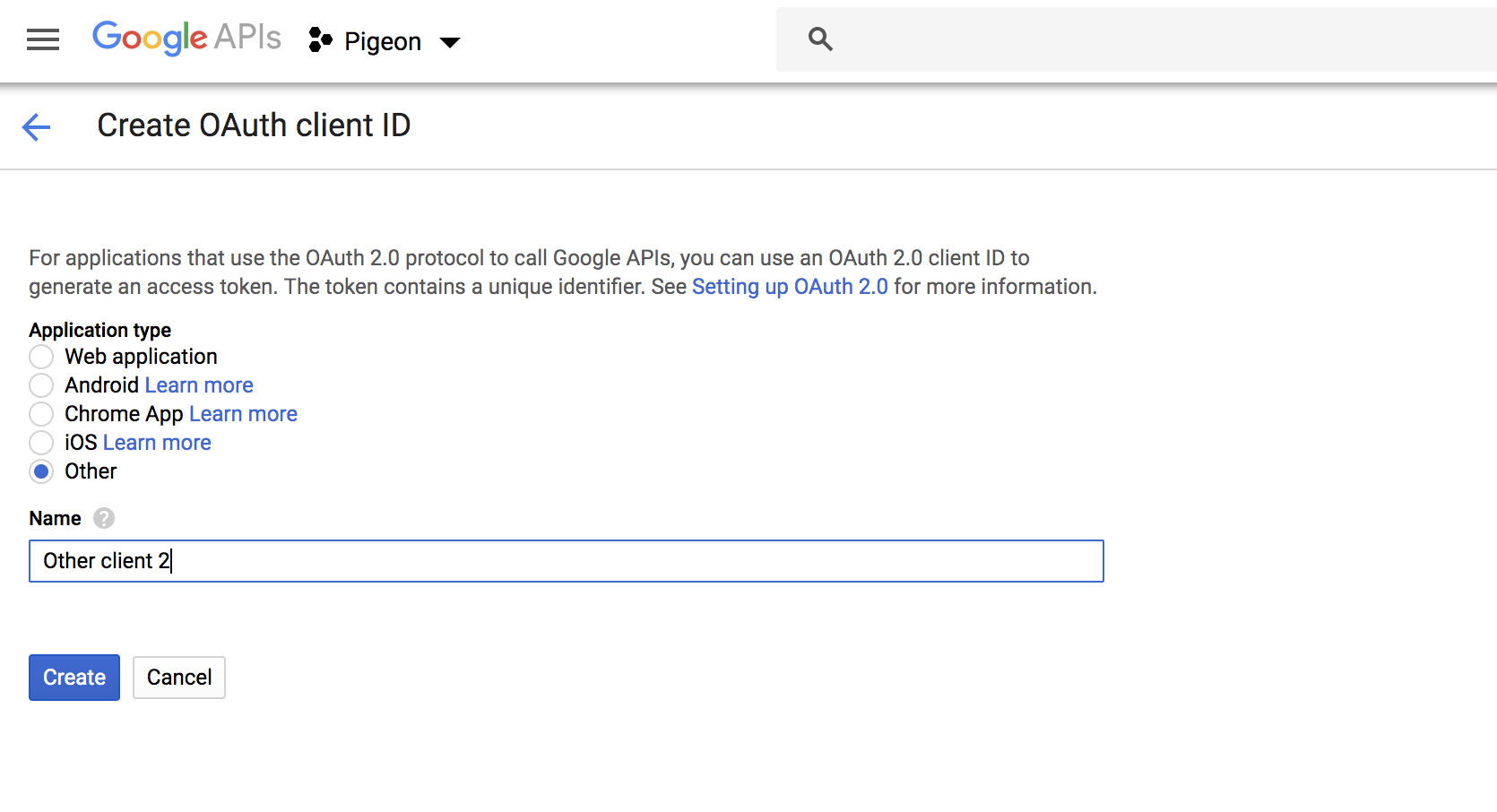Click the Google APIs logo

pos(186,38)
